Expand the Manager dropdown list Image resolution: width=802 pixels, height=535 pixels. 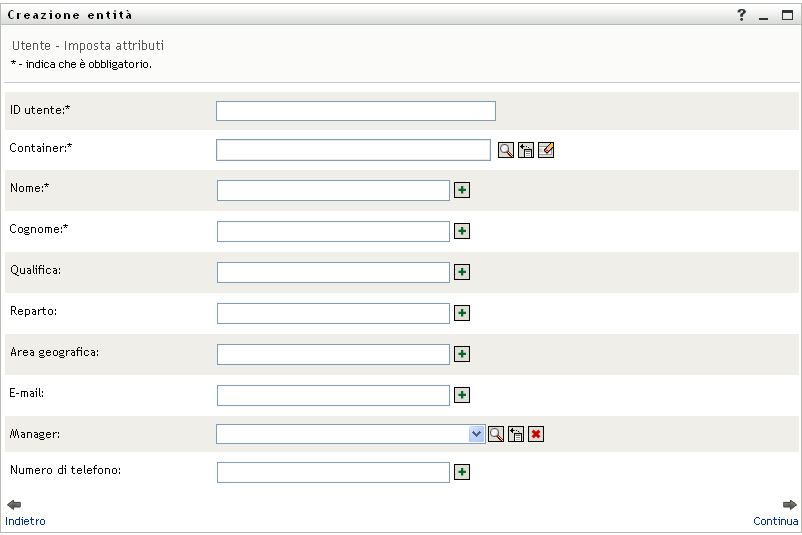point(477,434)
